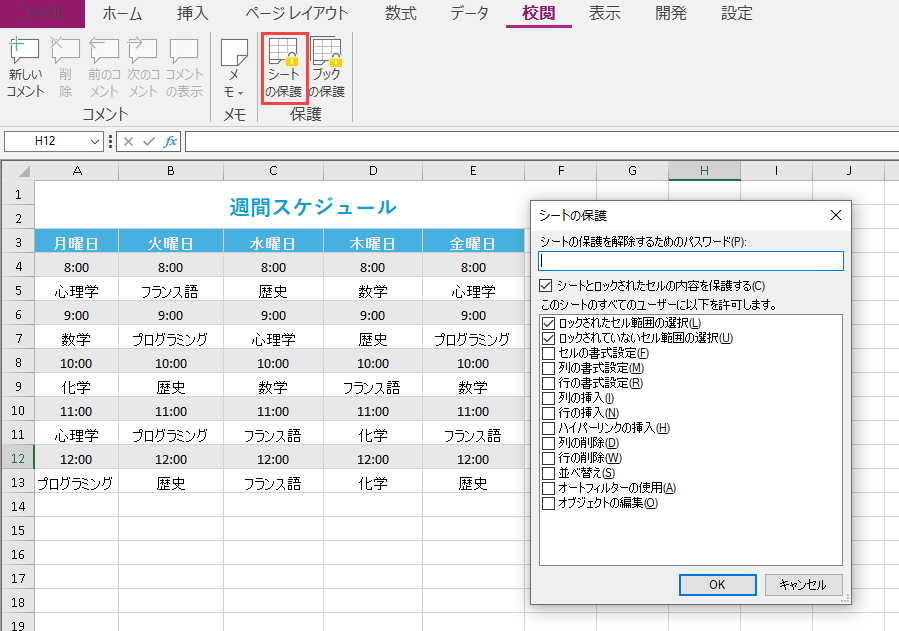Screen dimensions: 899x631
Task: Click the キャンセル button
Action: tap(803, 585)
